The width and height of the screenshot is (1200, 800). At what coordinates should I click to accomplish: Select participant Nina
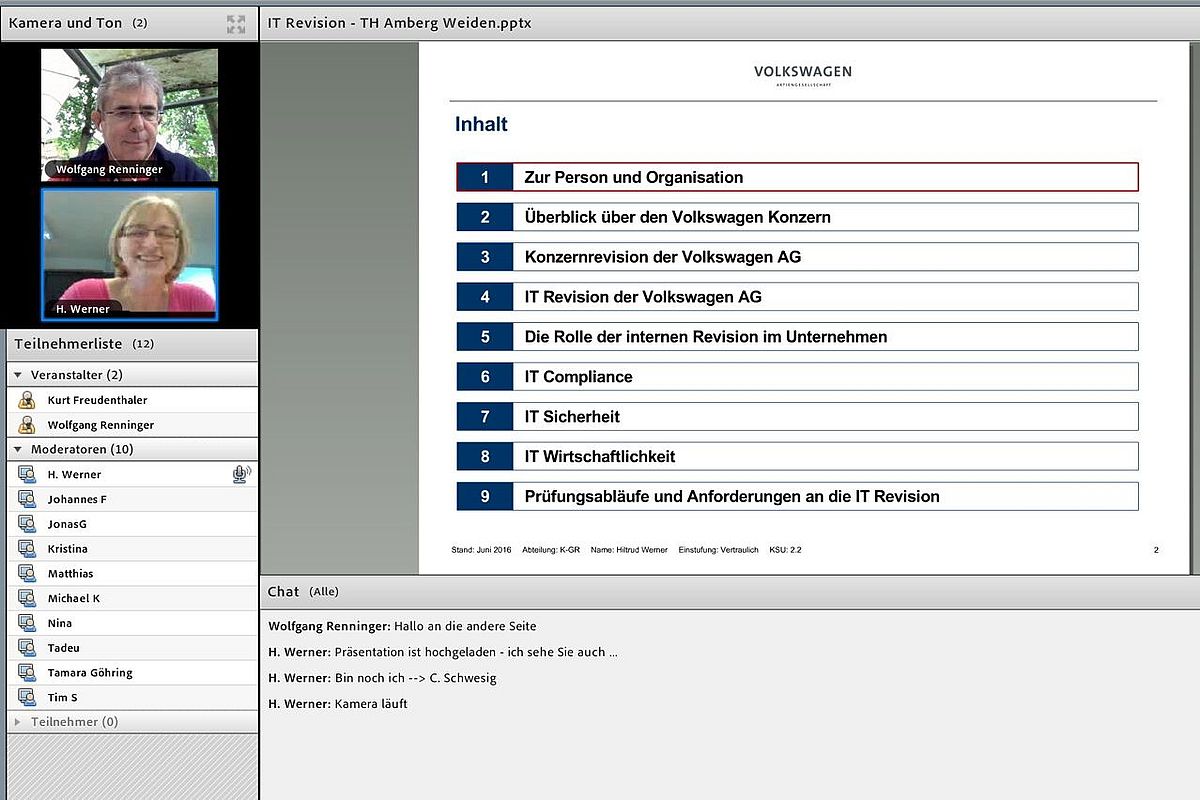(x=132, y=623)
